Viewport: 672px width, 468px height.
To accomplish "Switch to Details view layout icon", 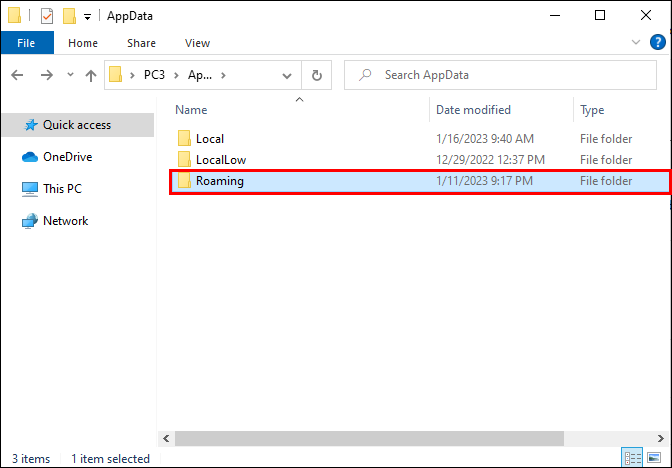I will coord(632,458).
